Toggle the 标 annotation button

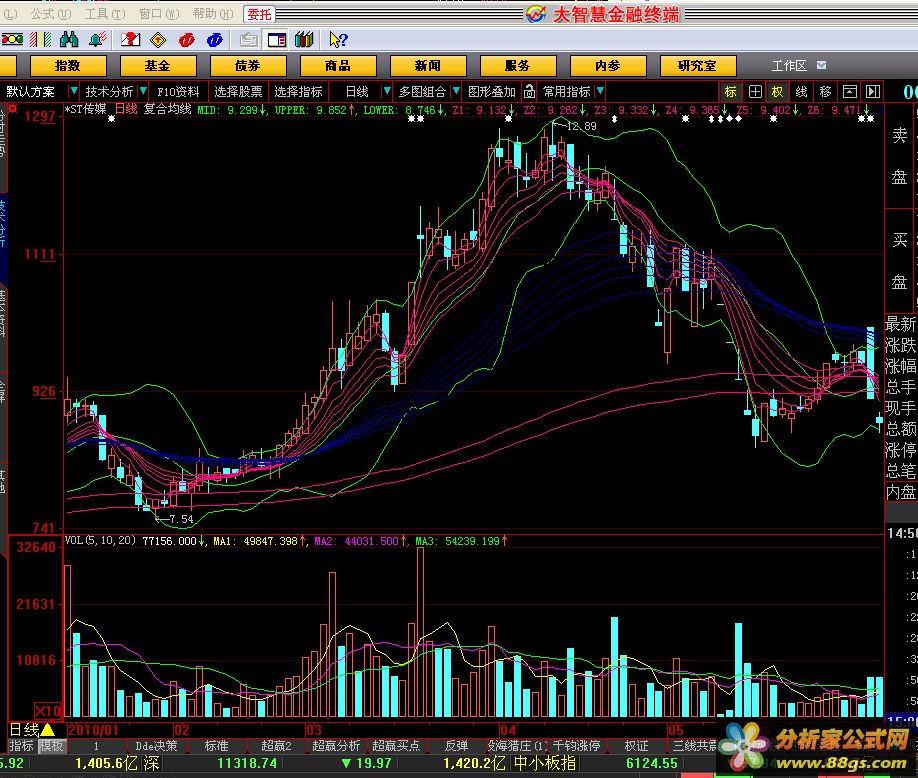click(x=731, y=91)
